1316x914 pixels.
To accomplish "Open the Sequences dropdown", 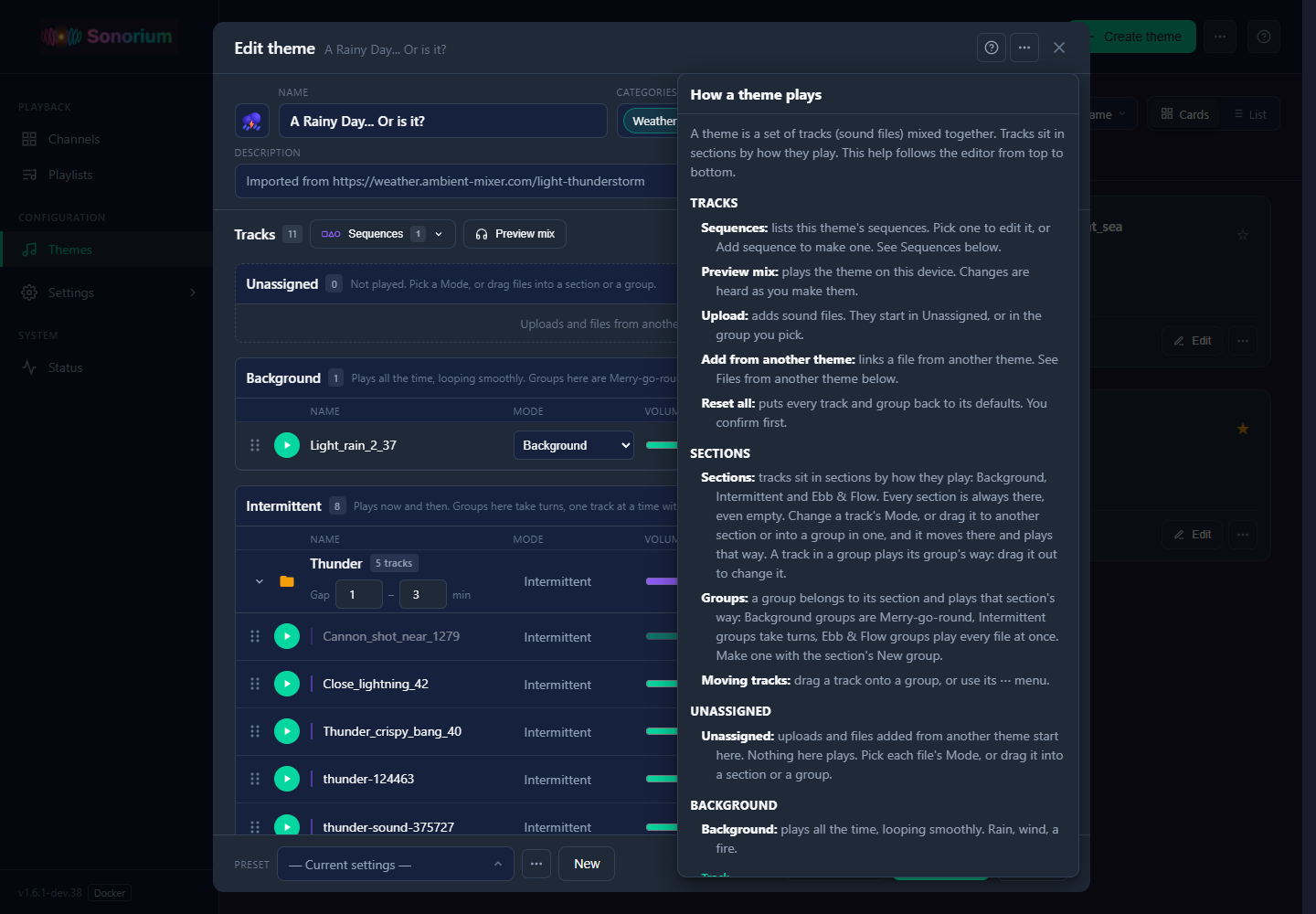I will pos(382,234).
